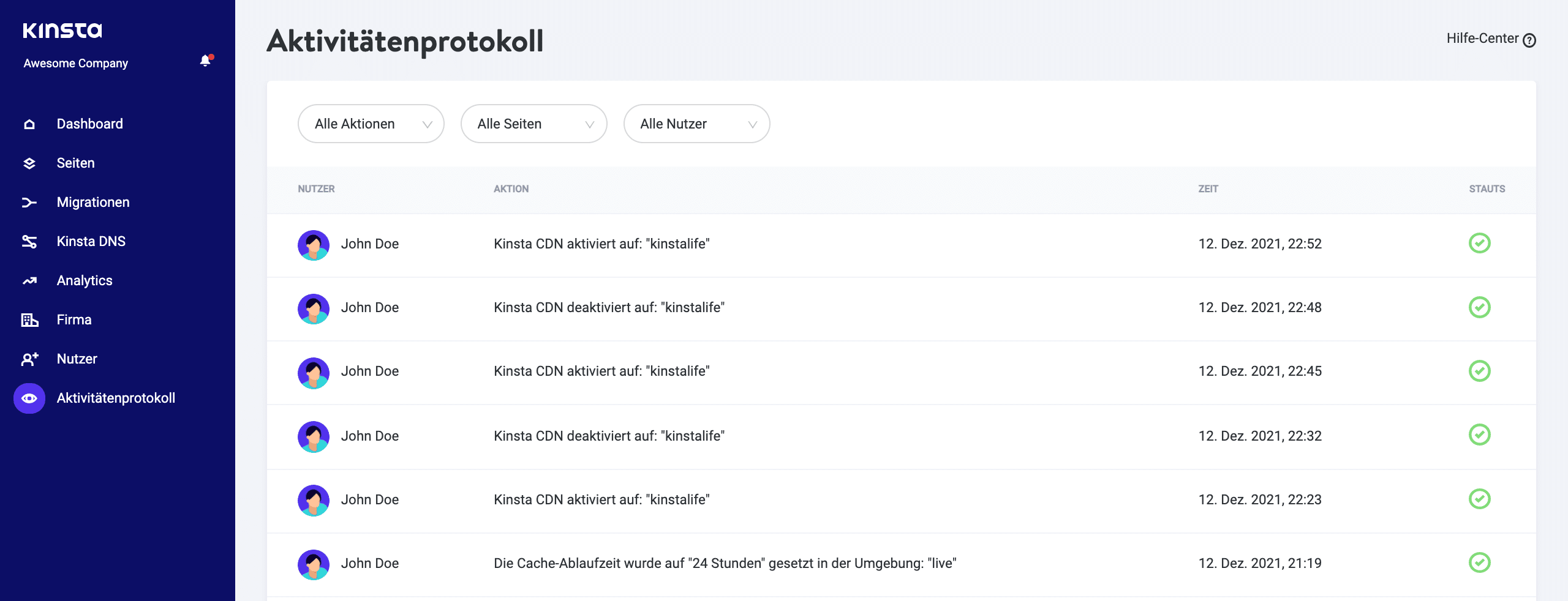Click the Seiten layers icon
This screenshot has height=601, width=1568.
(29, 163)
